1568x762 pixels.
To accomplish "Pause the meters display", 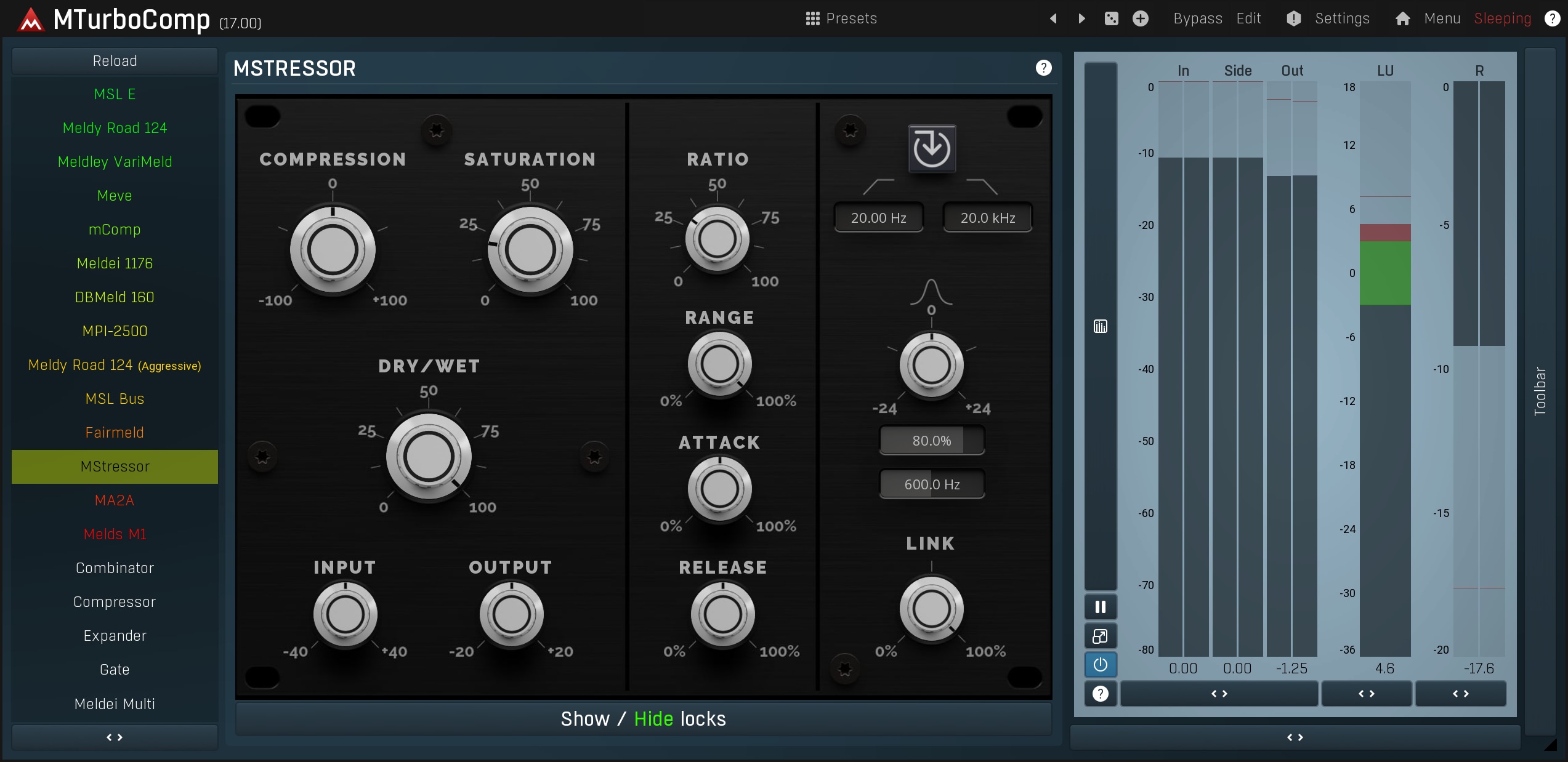I will [1100, 607].
